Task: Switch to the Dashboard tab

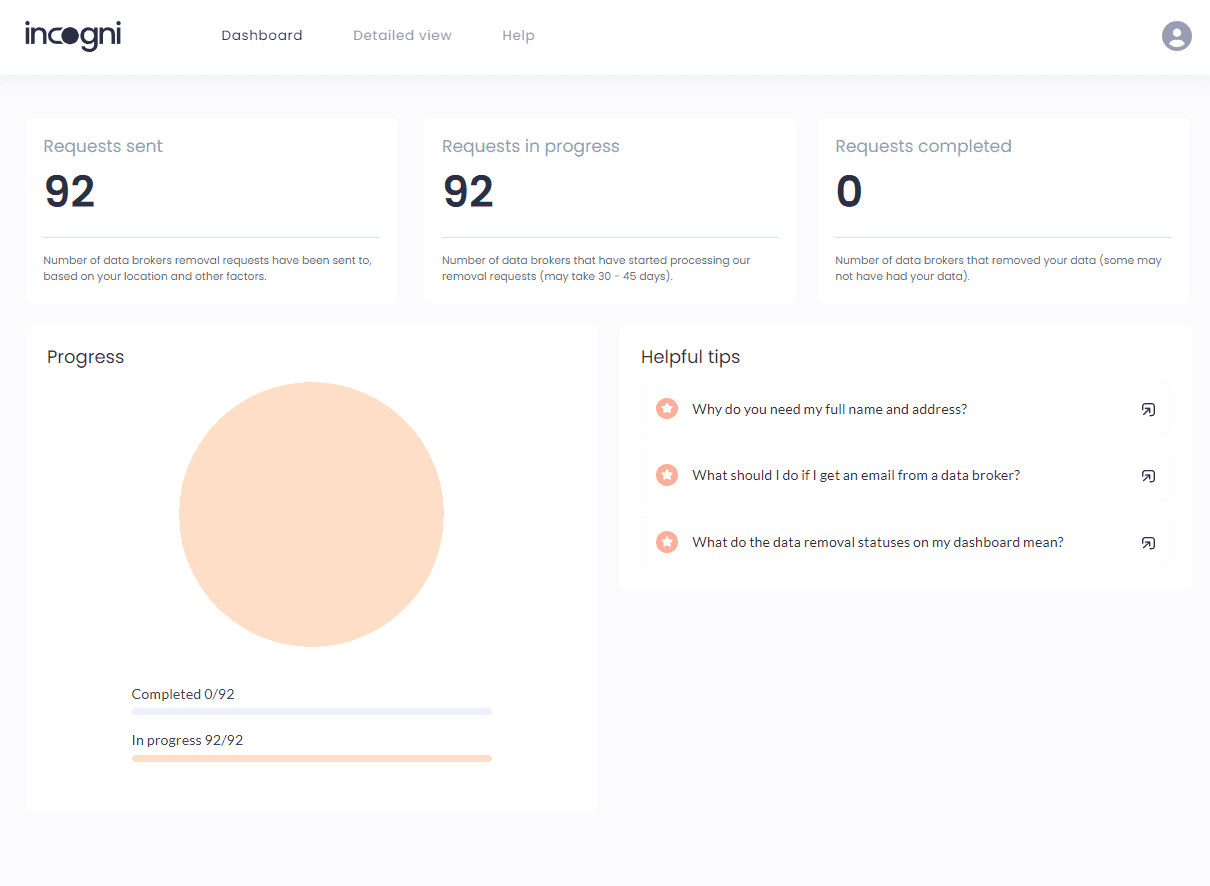Action: tap(261, 35)
